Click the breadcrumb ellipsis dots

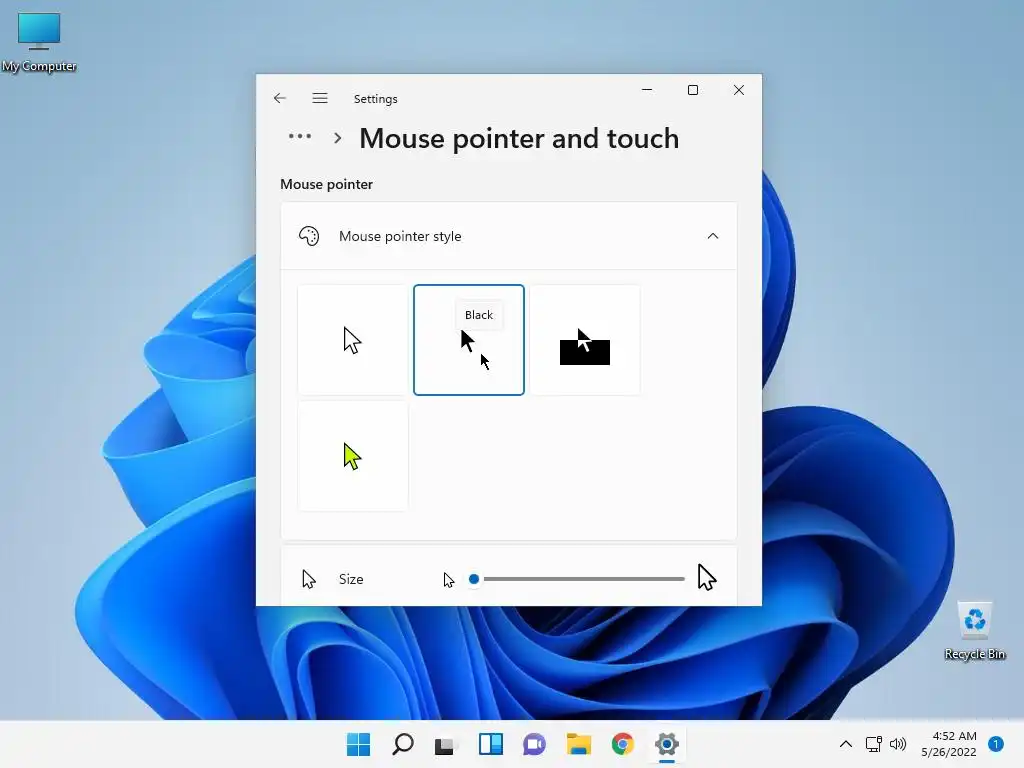click(x=300, y=136)
